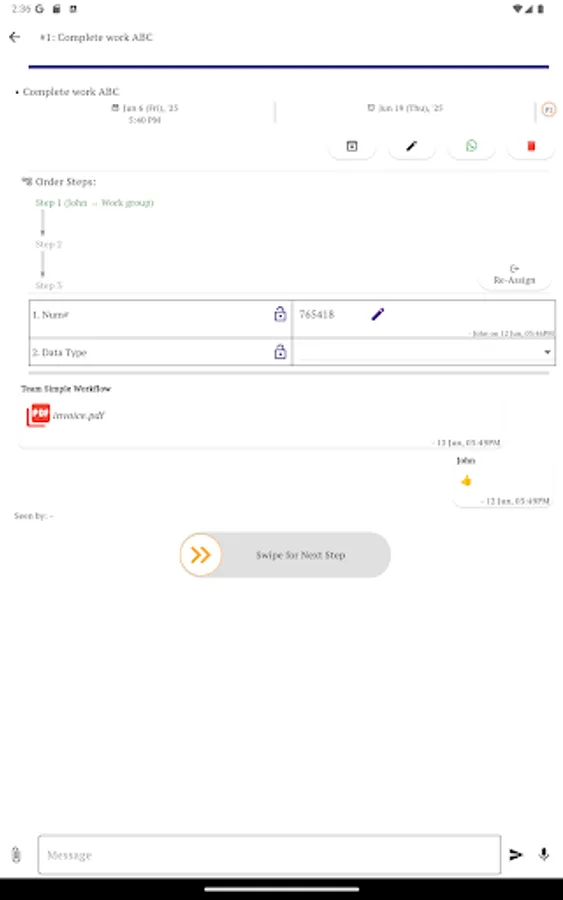Toggle lock on Num# field
This screenshot has width=563, height=900.
[x=280, y=314]
